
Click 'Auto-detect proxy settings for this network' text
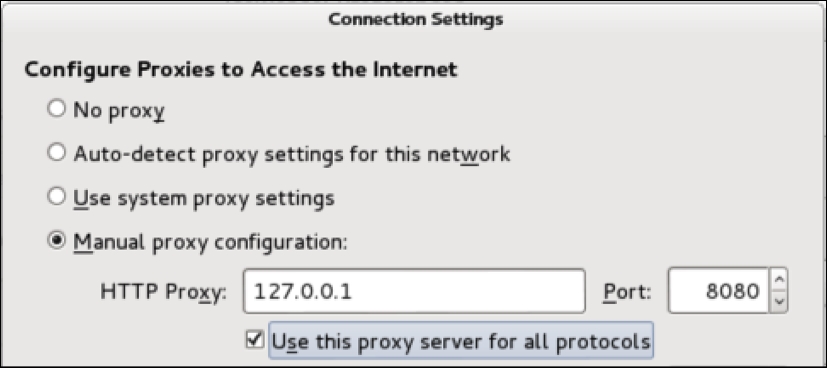coord(292,154)
